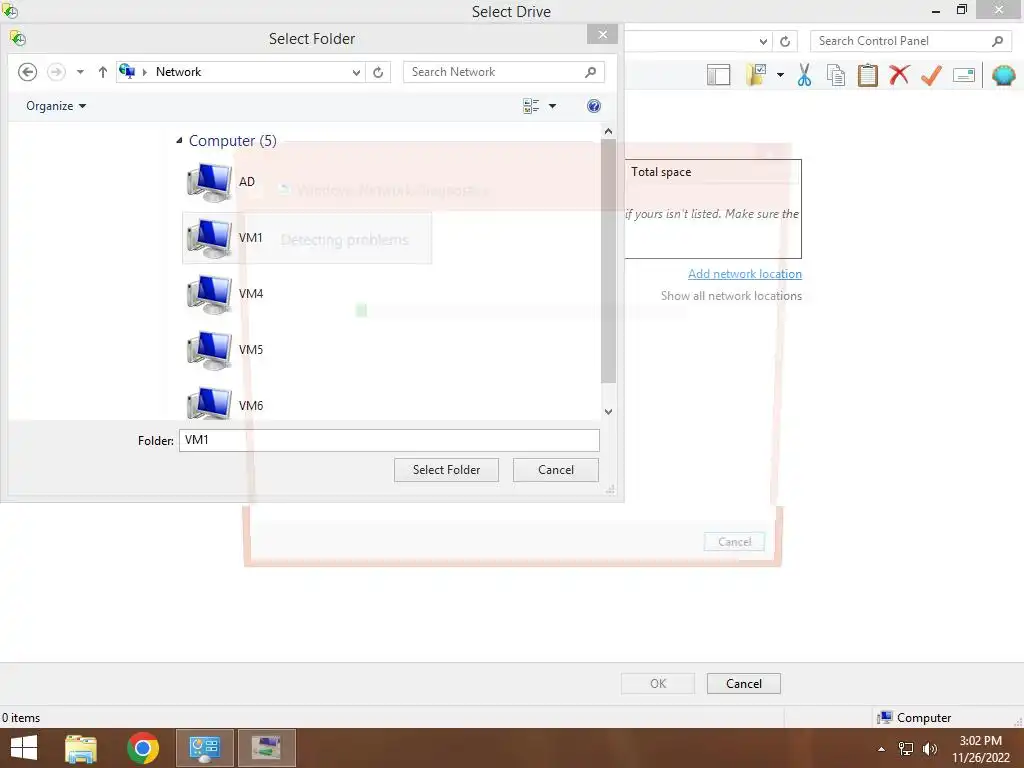Click the Search Network magnifier icon
Image resolution: width=1024 pixels, height=768 pixels.
[x=590, y=72]
